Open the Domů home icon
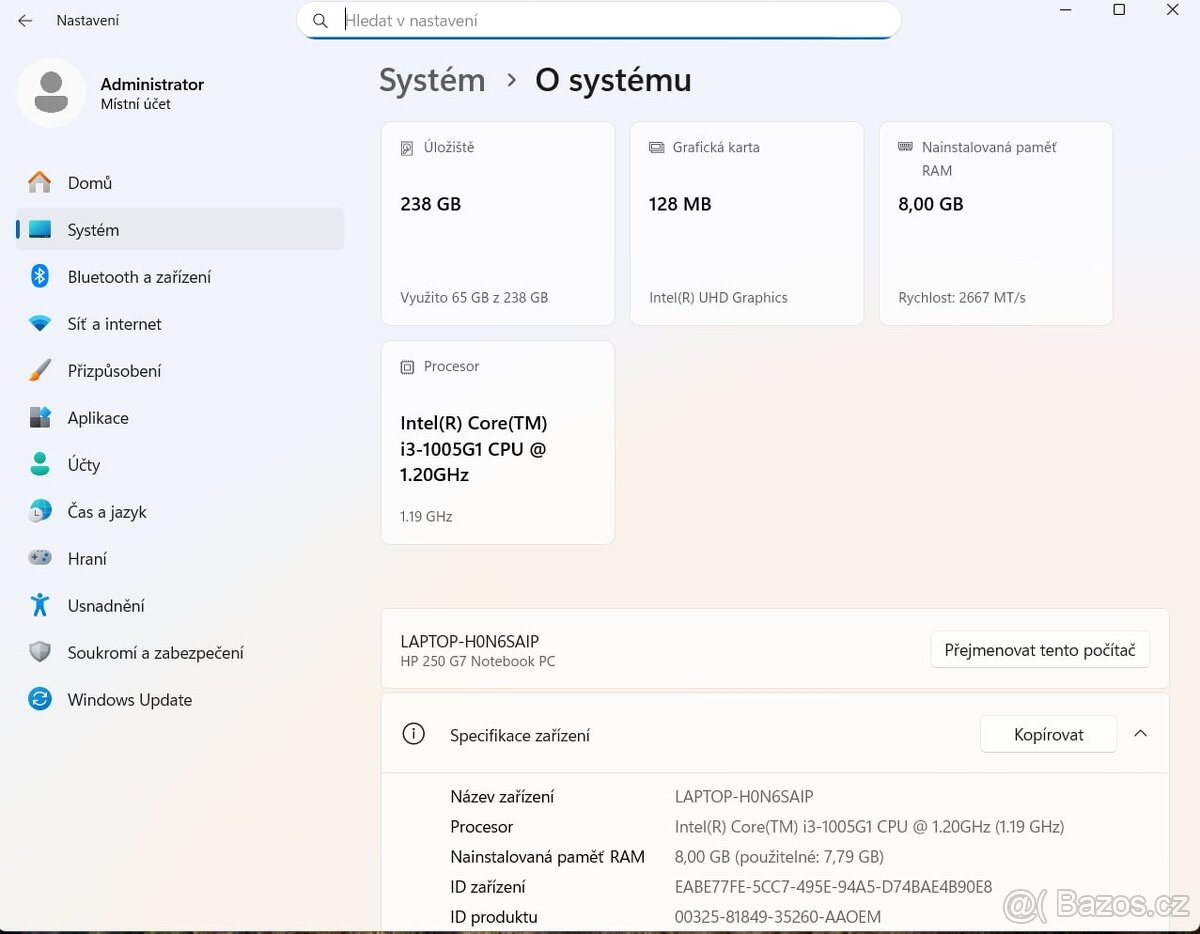Image resolution: width=1200 pixels, height=934 pixels. point(40,183)
